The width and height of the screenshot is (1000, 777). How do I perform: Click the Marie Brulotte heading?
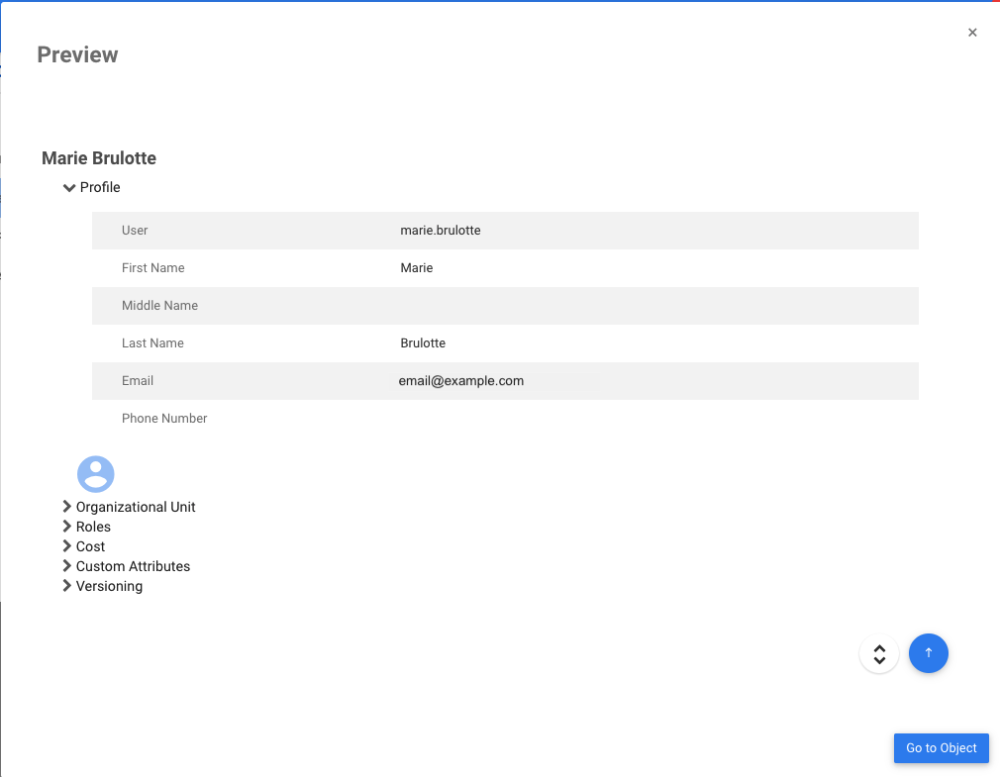click(99, 158)
